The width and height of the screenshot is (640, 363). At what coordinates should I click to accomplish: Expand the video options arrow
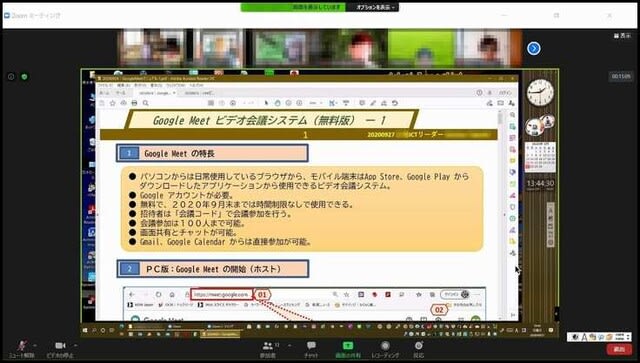(76, 345)
